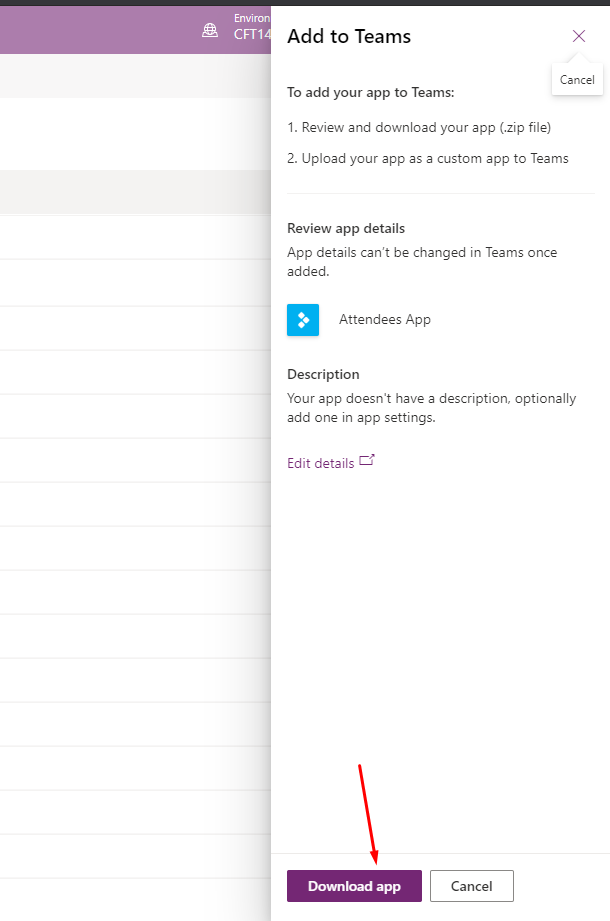Click the Cancel button beside Download app
Image resolution: width=610 pixels, height=921 pixels.
click(471, 886)
